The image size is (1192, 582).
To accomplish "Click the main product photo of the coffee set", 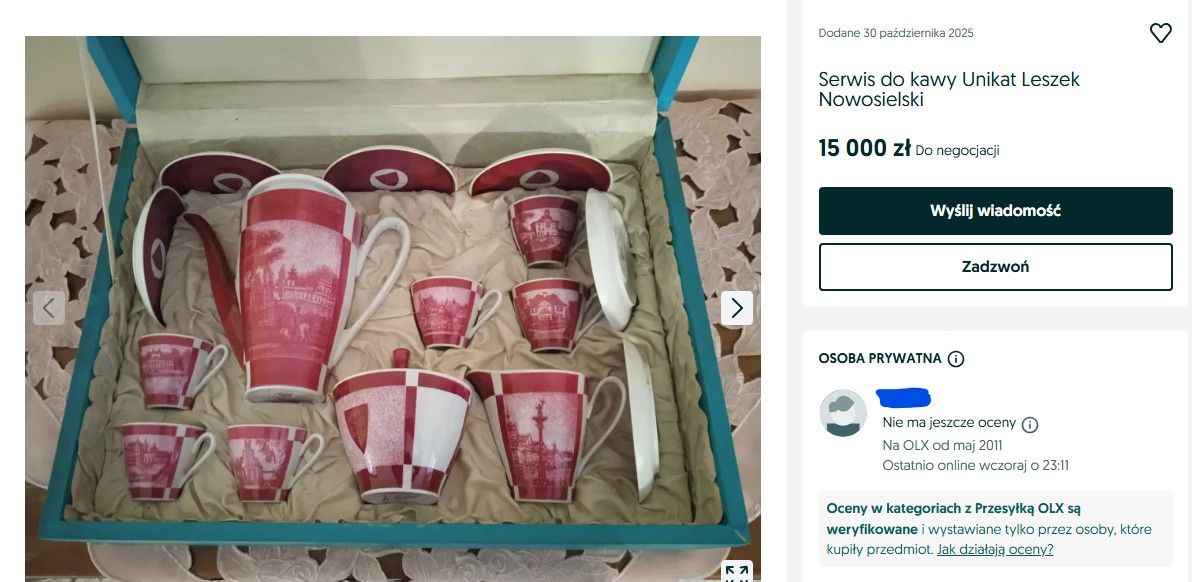I will tap(390, 300).
